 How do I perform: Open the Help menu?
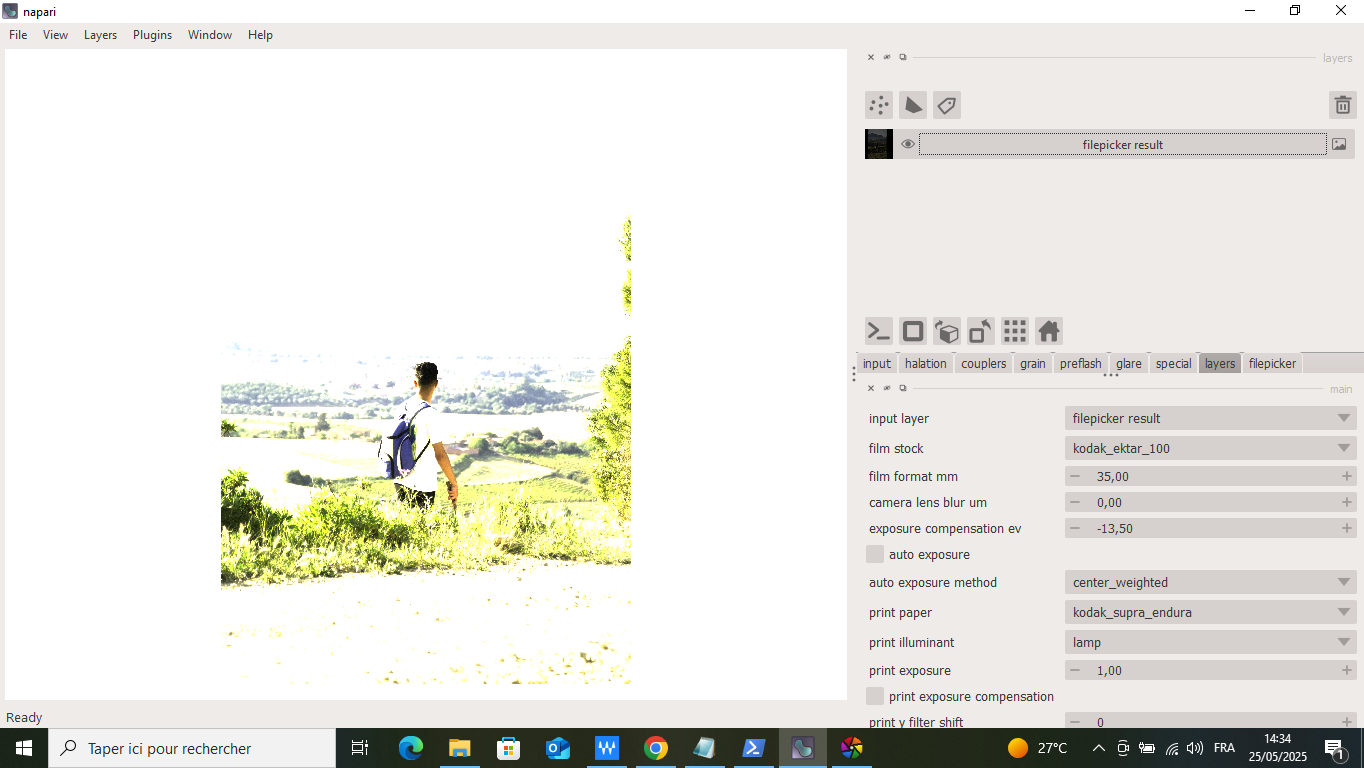pos(260,35)
